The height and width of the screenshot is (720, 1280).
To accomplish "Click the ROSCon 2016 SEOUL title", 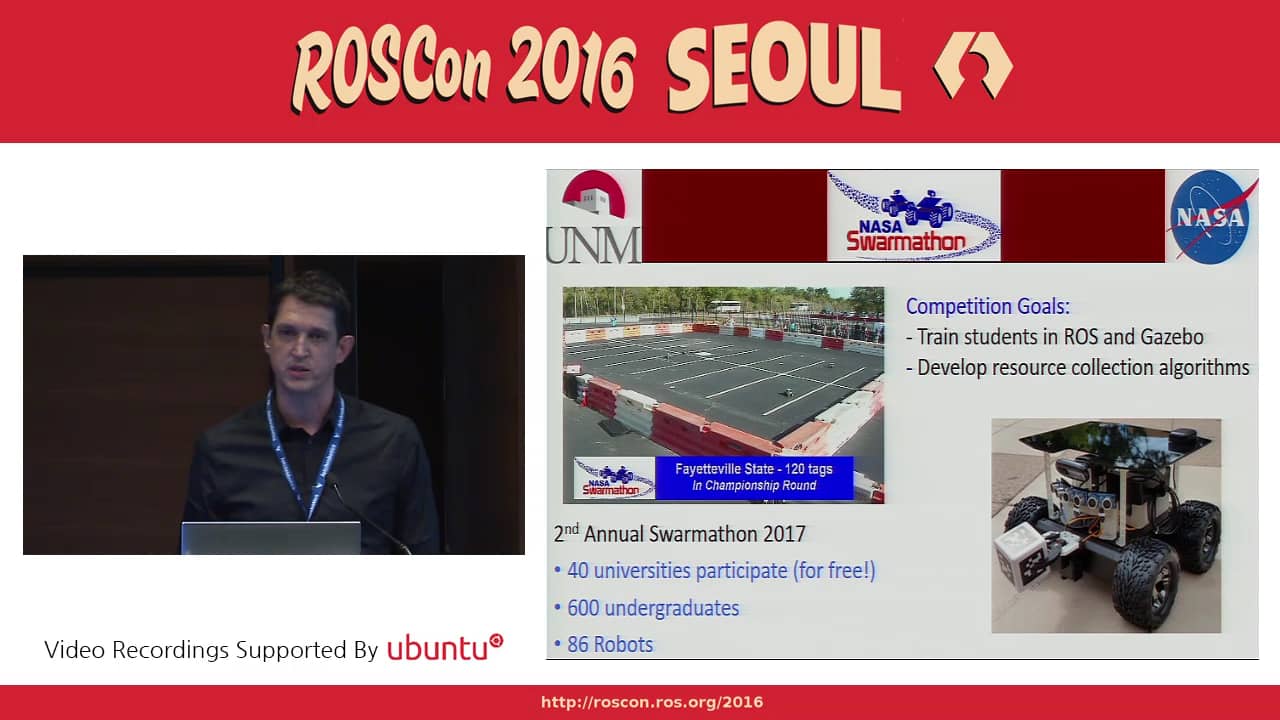I will tap(597, 68).
